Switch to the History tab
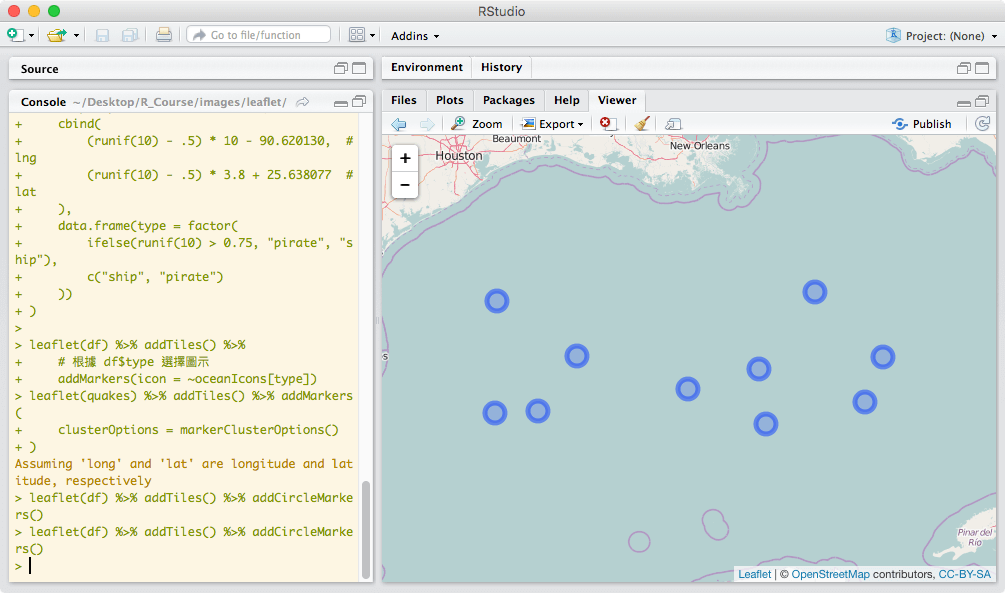The image size is (1005, 593). click(x=501, y=68)
